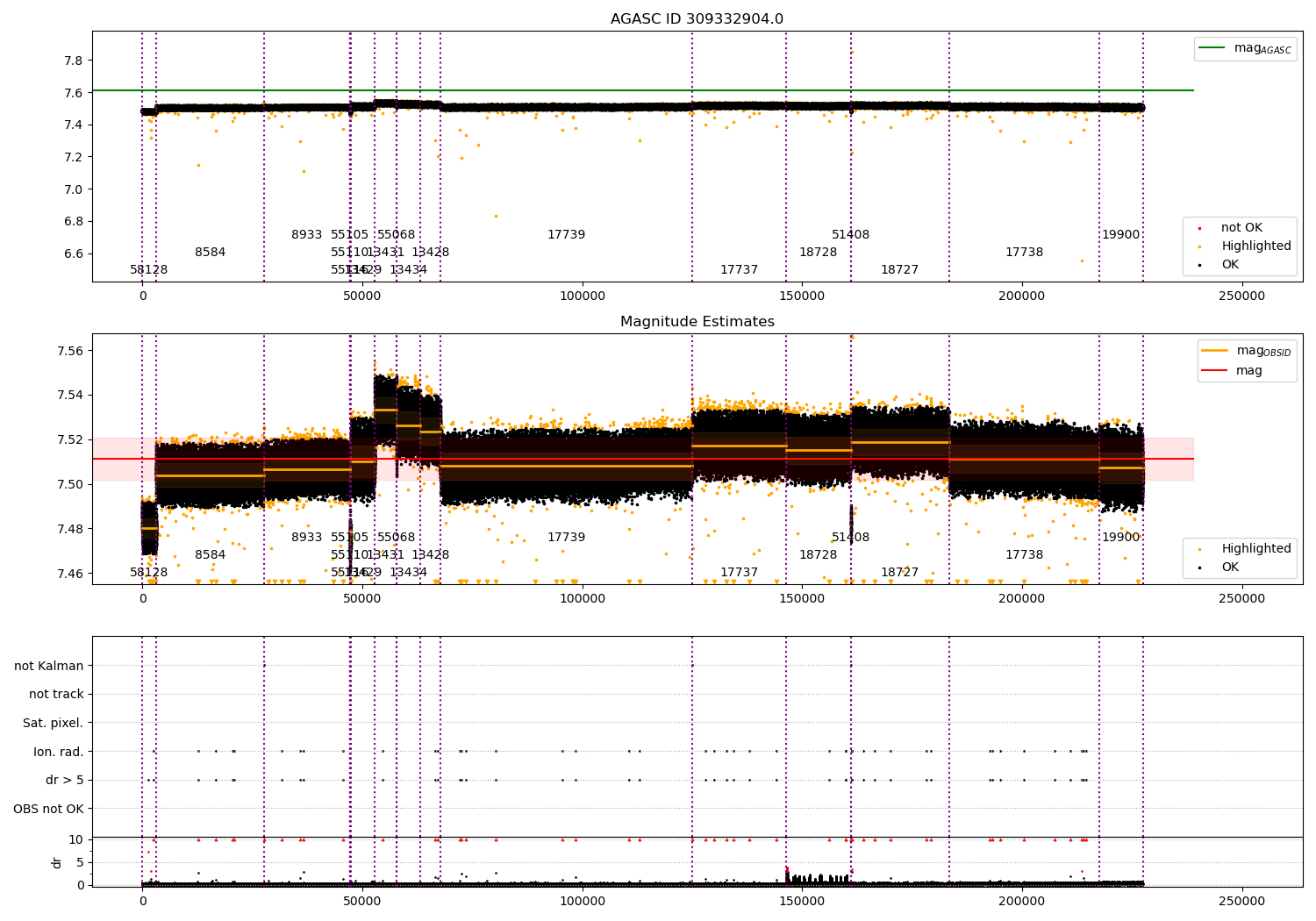Click obsid label 58128 in Magnitude Estimates plot
Screen dimensions: 1316x921
point(149,573)
